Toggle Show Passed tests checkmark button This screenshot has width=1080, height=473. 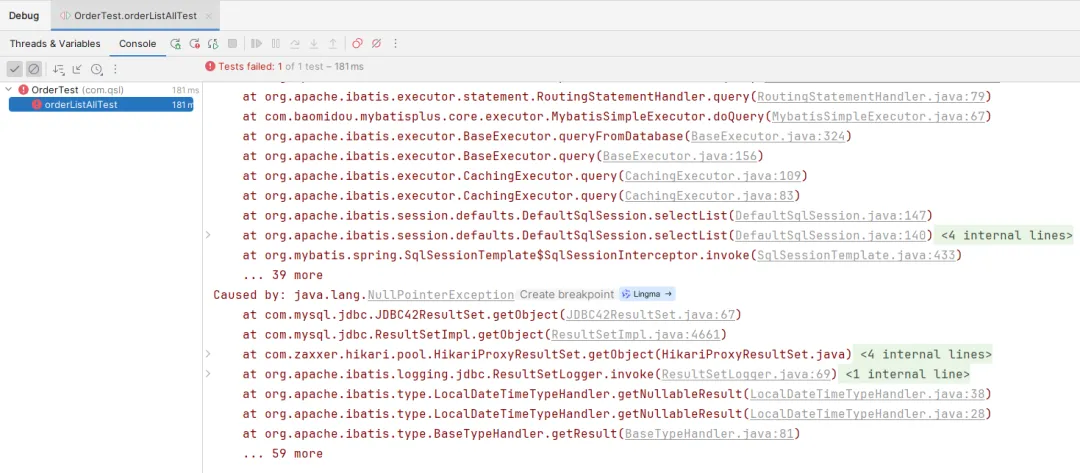14,69
